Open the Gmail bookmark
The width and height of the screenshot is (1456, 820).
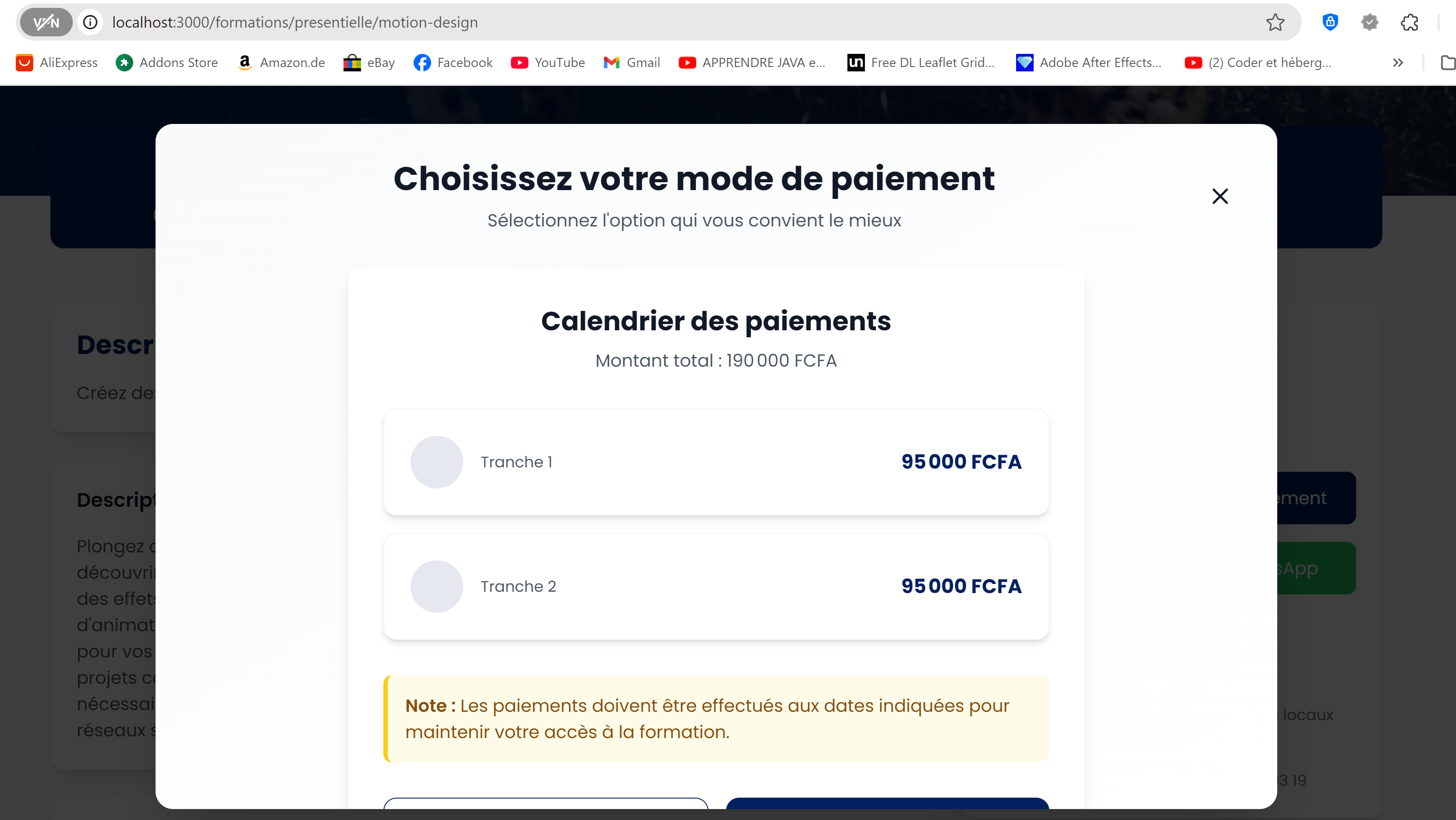pyautogui.click(x=631, y=62)
